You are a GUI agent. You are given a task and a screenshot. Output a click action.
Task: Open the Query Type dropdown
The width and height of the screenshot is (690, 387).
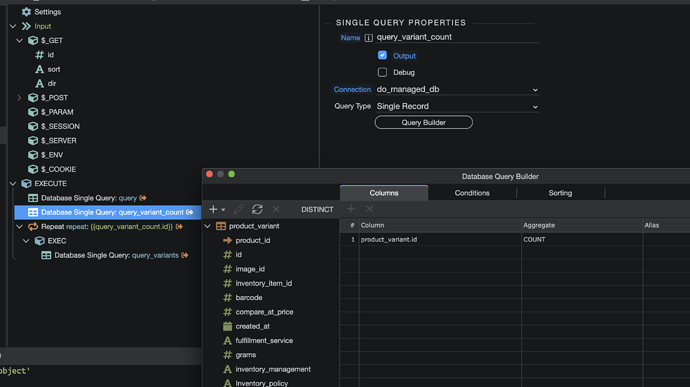[x=457, y=107]
